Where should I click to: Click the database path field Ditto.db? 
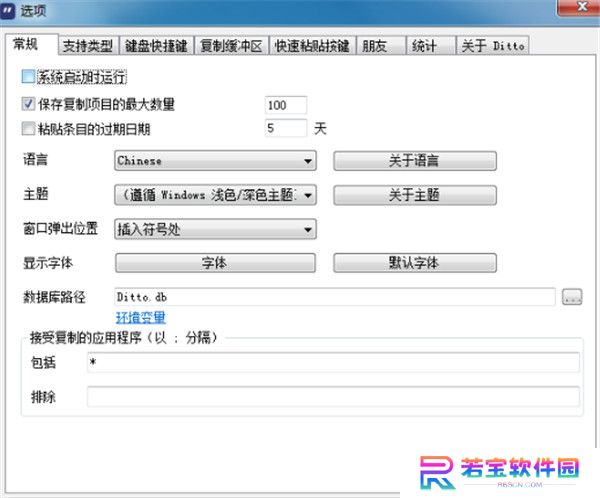[x=335, y=297]
